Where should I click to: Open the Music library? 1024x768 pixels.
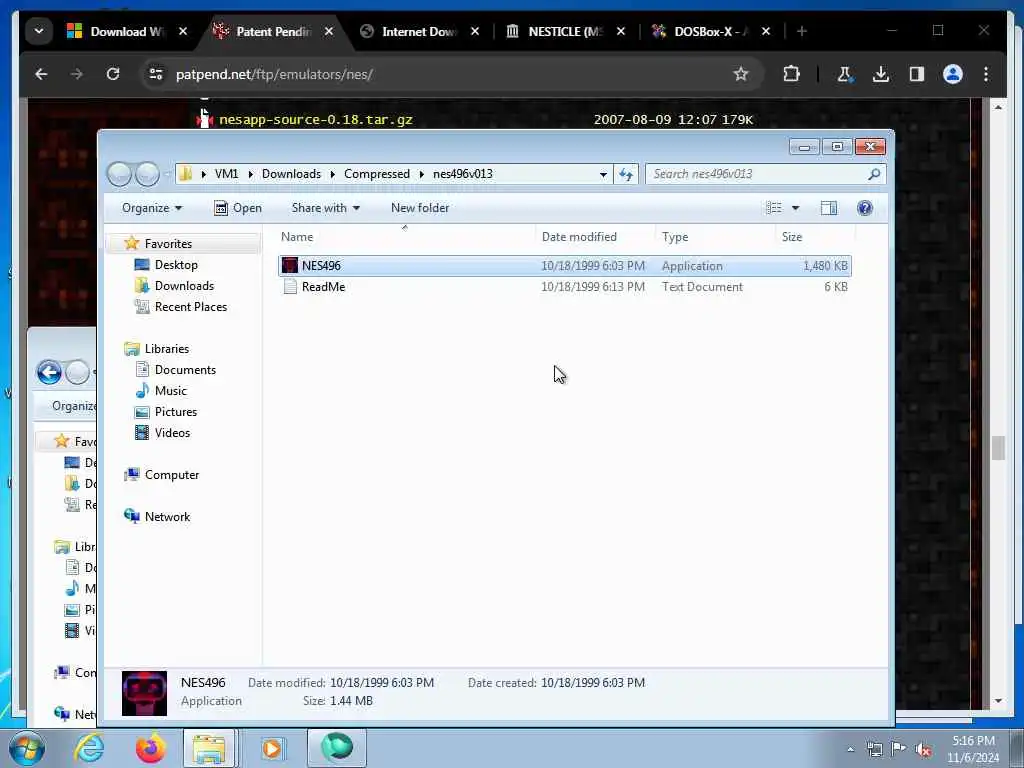pos(170,391)
